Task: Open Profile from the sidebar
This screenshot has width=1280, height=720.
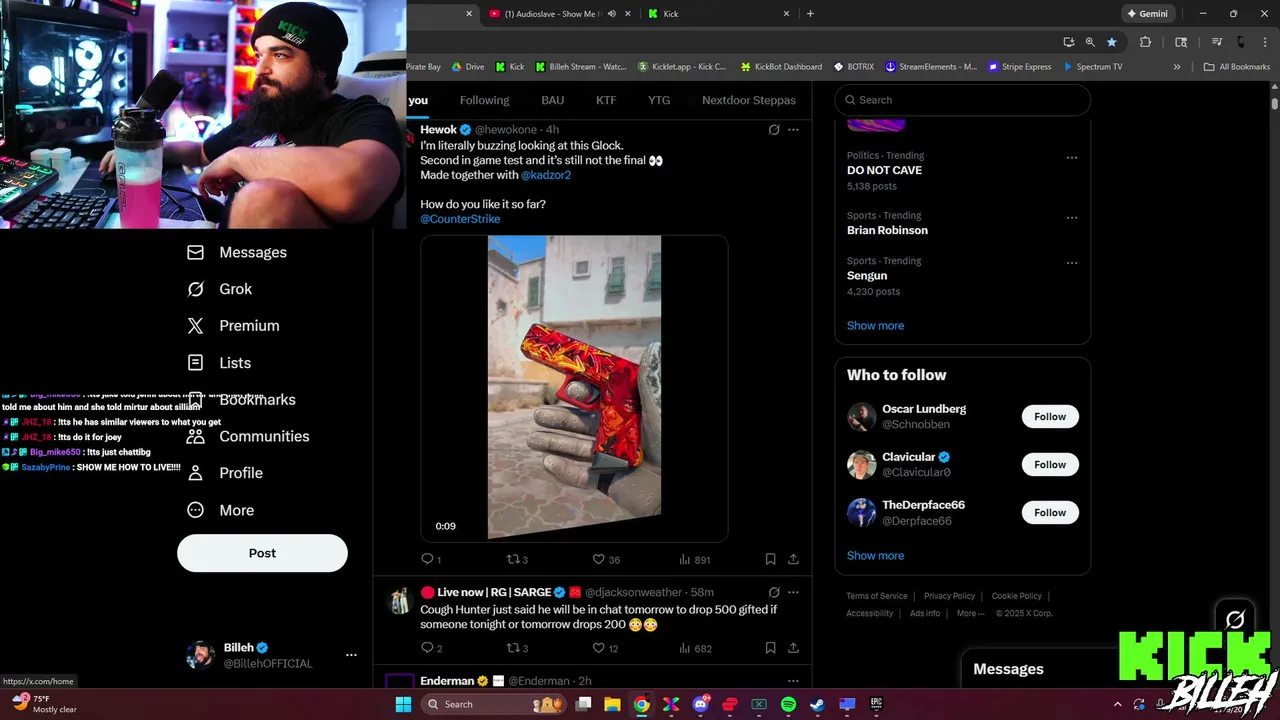Action: [x=225, y=473]
